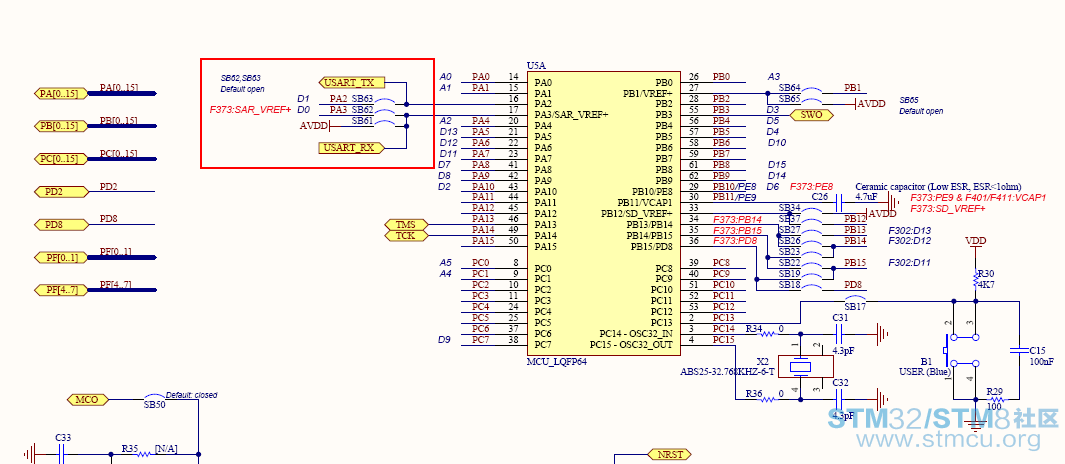Click the U5A designator label
Image resolution: width=1065 pixels, height=464 pixels.
536,66
